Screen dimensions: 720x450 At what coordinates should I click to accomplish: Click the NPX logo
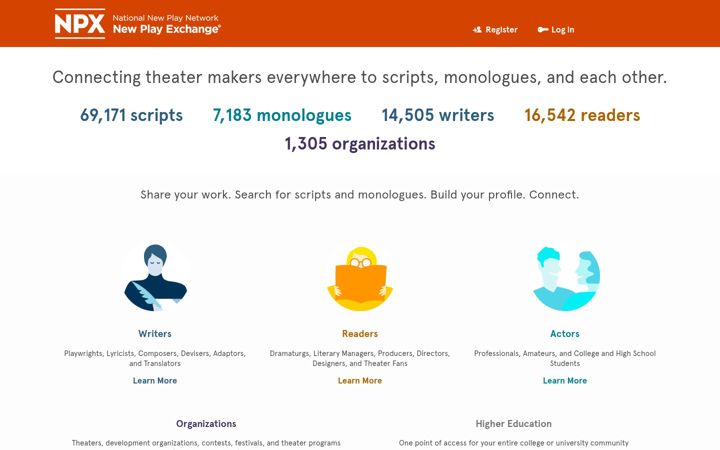(80, 23)
